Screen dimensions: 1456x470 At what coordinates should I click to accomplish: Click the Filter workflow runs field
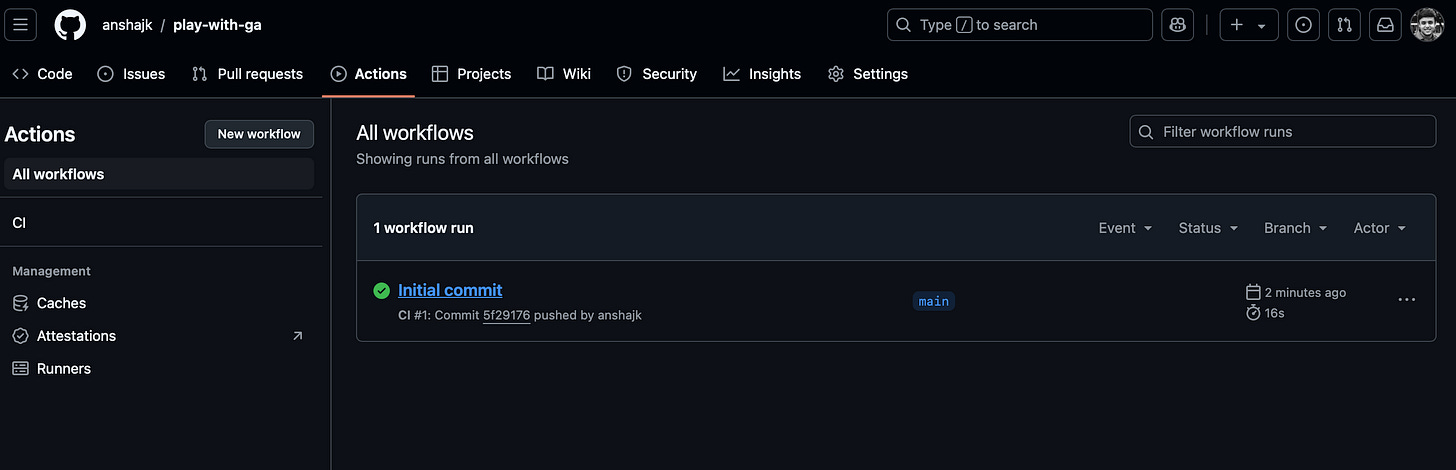coord(1283,132)
